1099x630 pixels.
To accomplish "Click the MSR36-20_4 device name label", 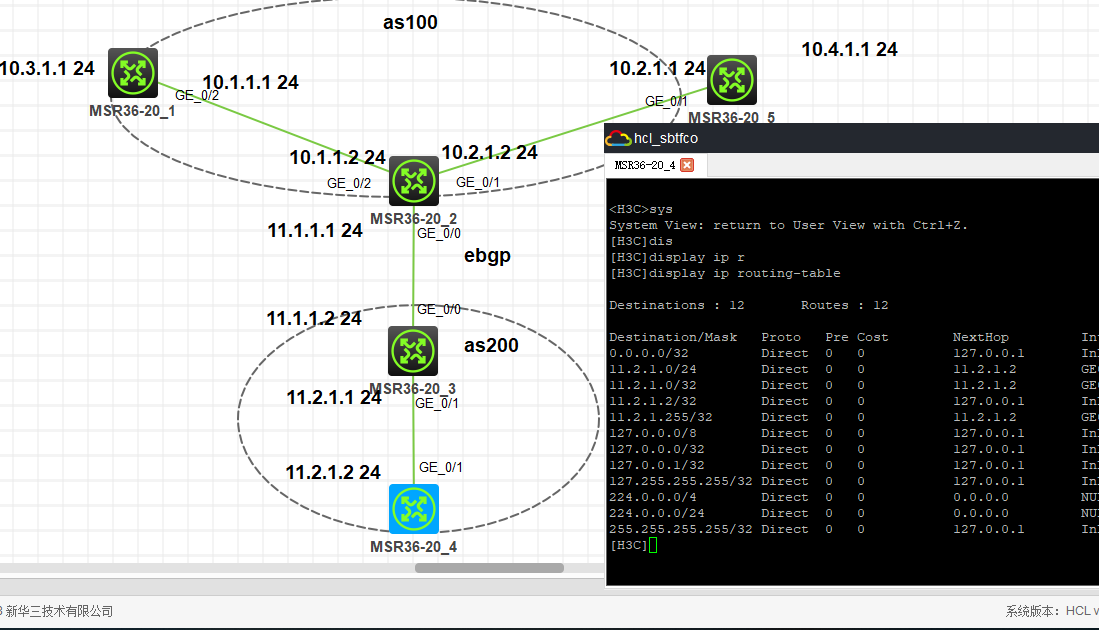I will pos(414,547).
